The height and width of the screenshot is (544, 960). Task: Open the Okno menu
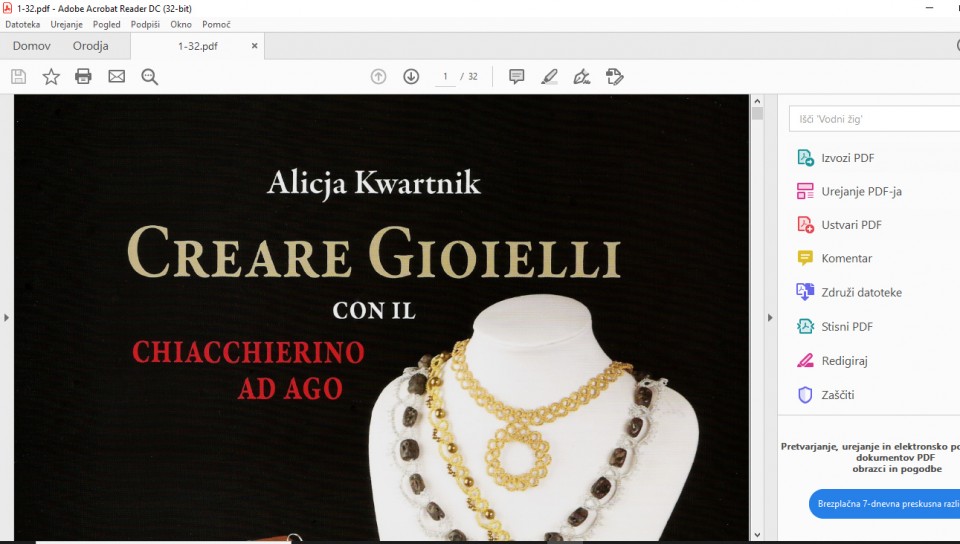(x=181, y=24)
